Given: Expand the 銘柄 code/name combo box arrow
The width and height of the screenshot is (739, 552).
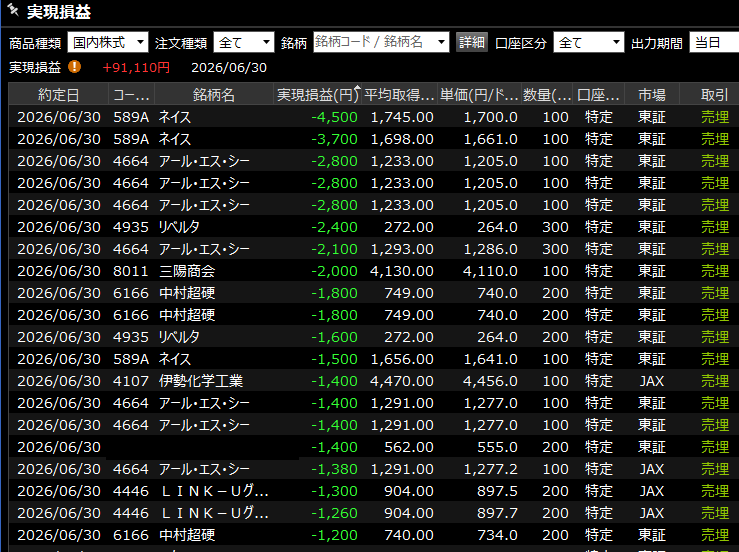Looking at the screenshot, I should pos(441,42).
